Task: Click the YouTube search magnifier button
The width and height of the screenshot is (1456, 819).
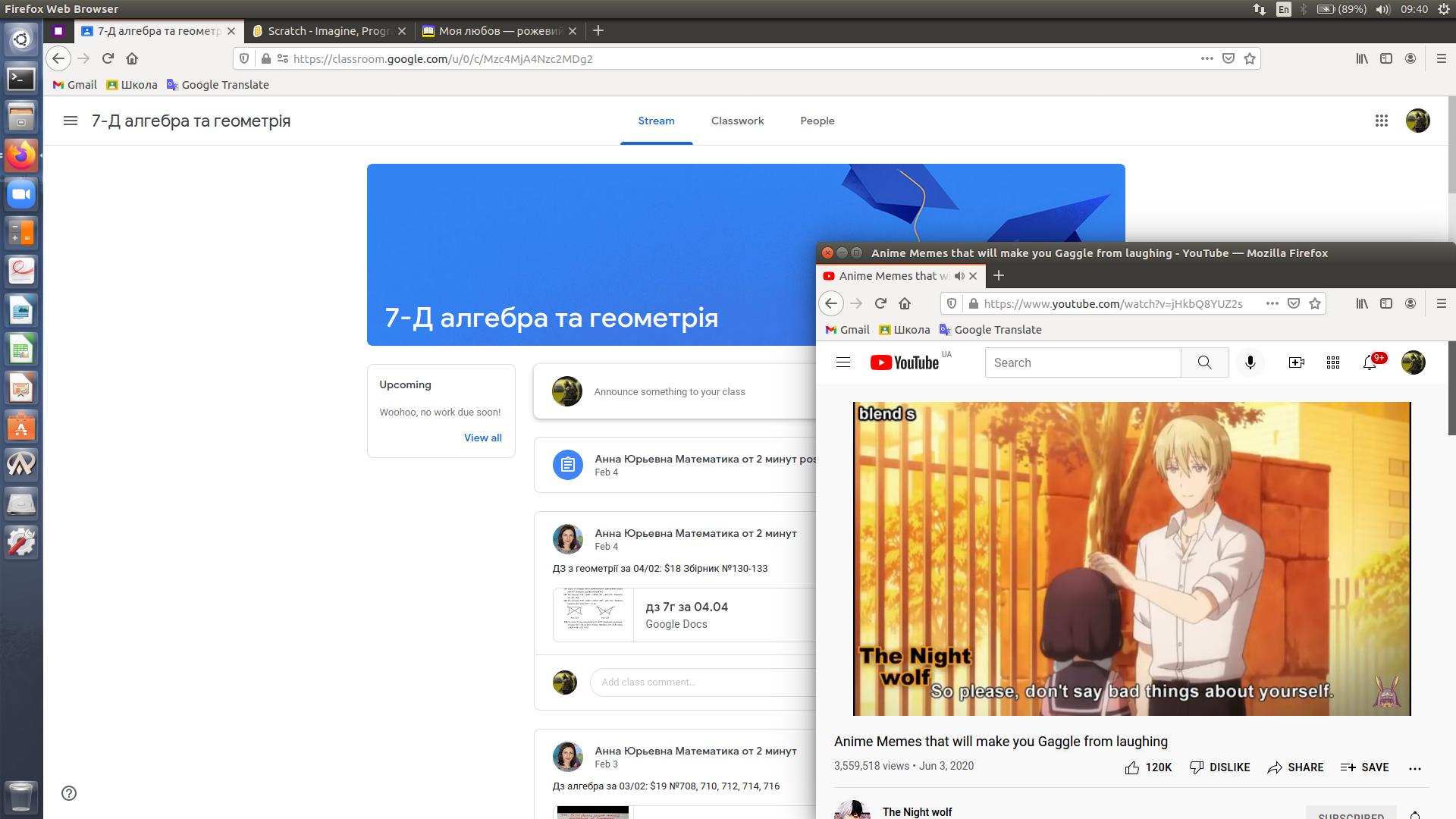Action: 1204,362
